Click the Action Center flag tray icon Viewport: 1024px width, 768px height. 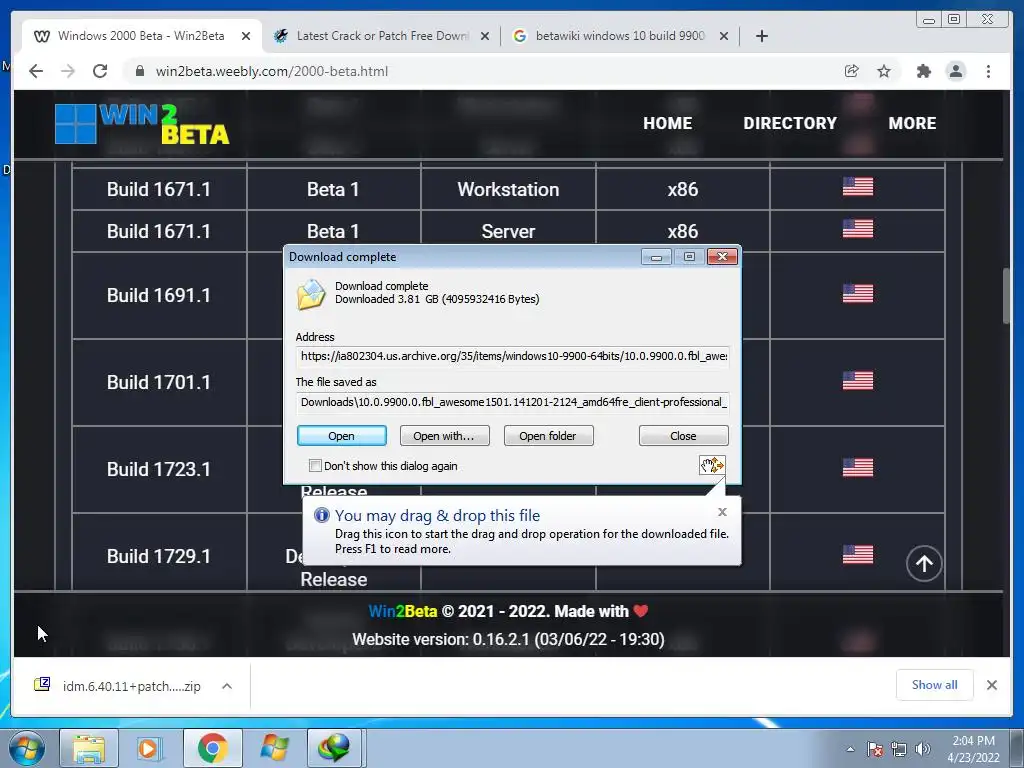tap(874, 749)
